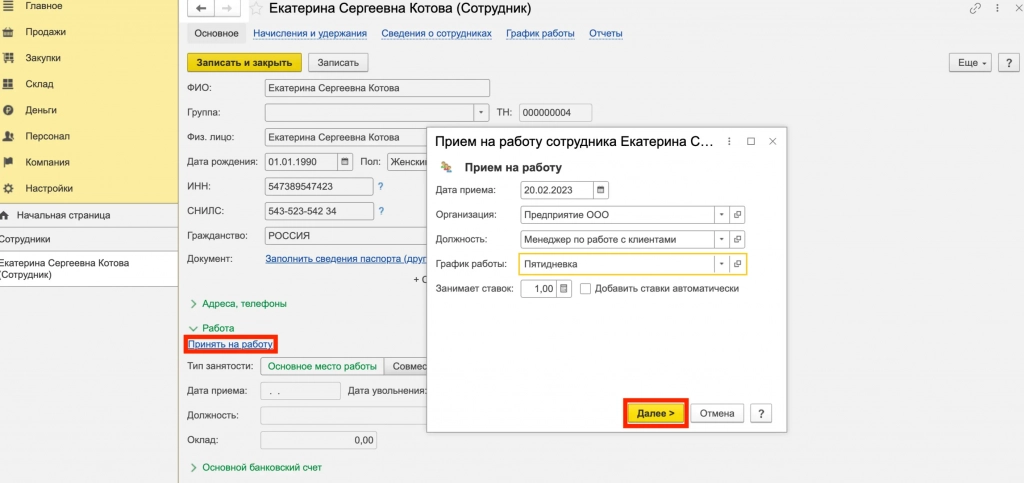This screenshot has width=1024, height=483.
Task: Click Записать и закрыть button
Action: pyautogui.click(x=244, y=63)
